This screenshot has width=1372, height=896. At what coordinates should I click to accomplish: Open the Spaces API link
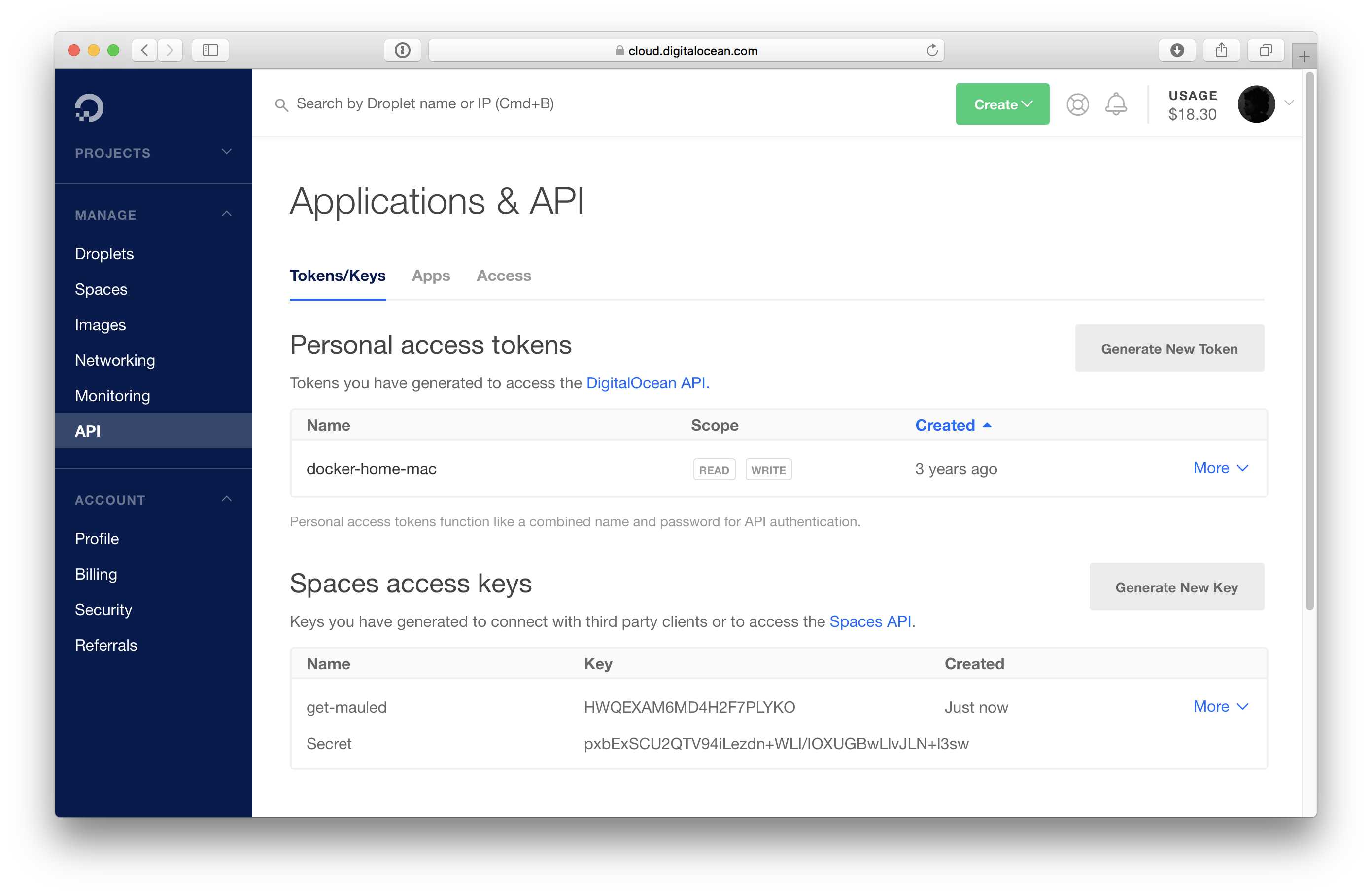click(x=870, y=621)
